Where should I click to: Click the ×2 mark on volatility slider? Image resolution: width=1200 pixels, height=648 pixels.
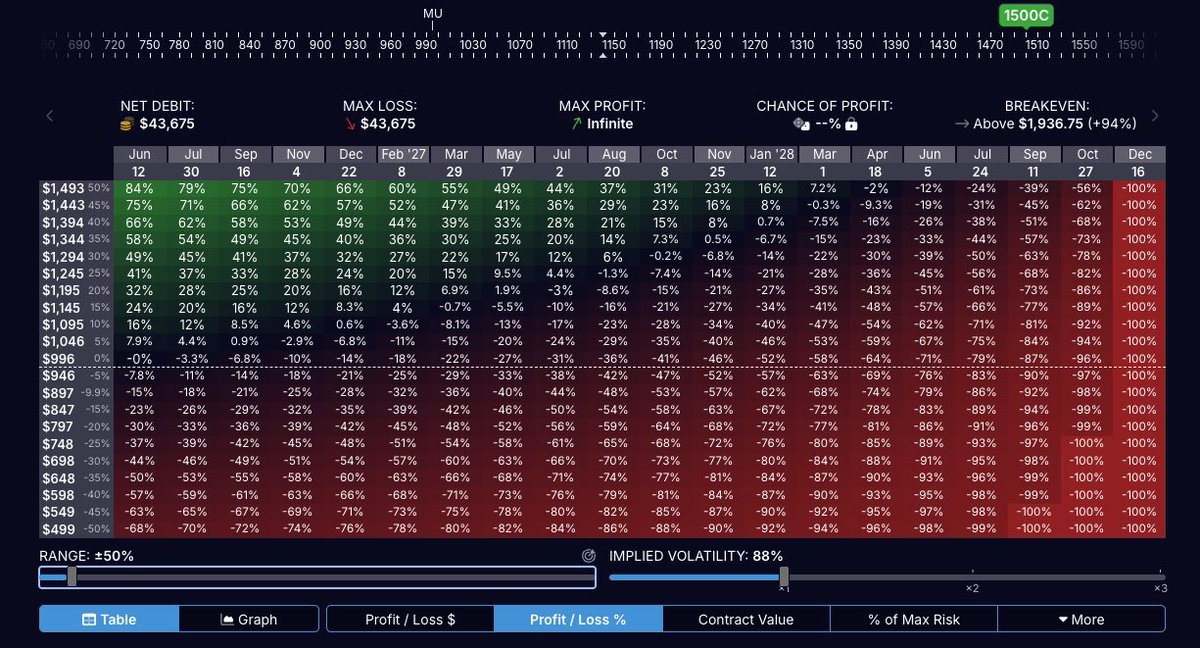point(972,588)
